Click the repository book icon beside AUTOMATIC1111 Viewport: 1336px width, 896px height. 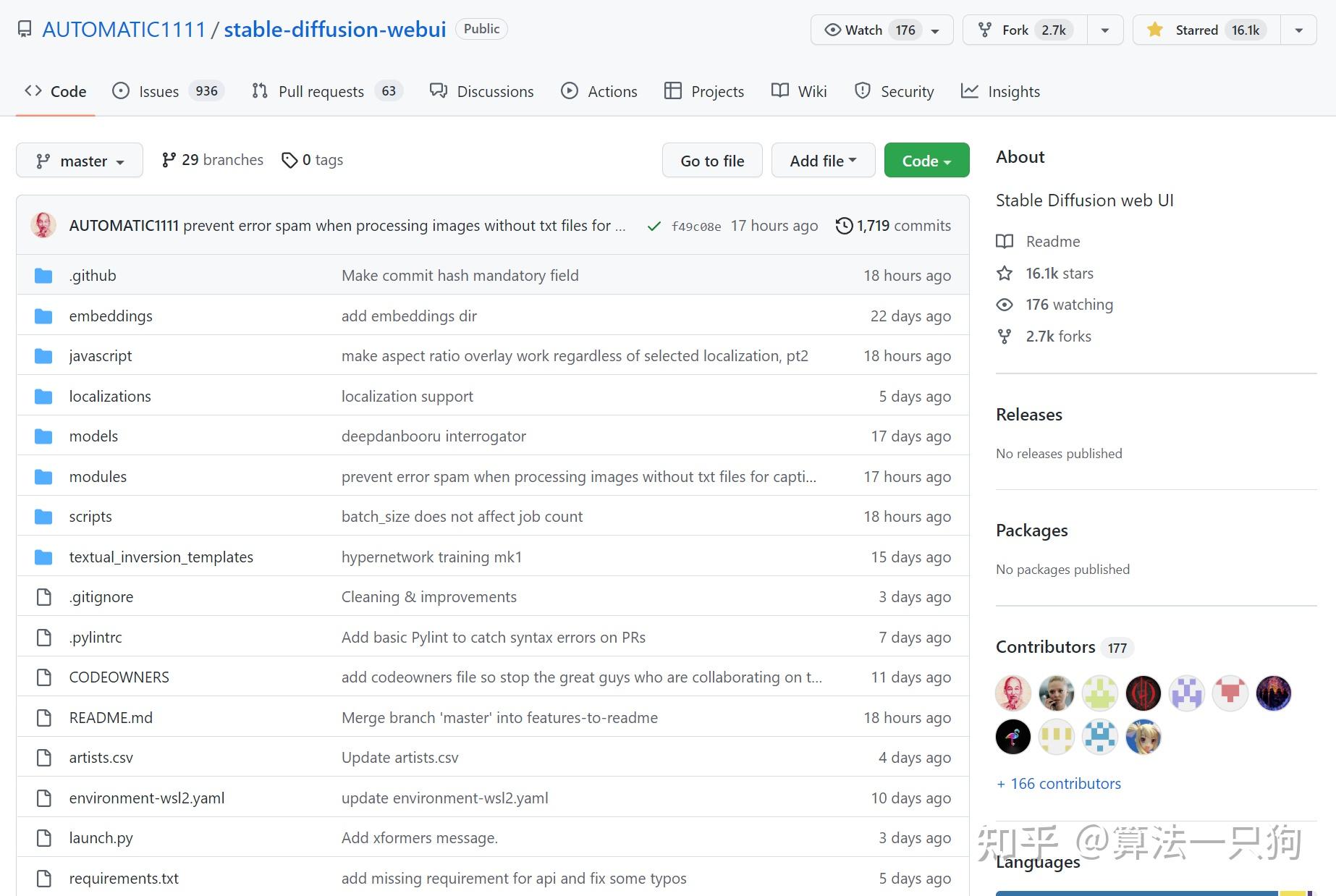[x=25, y=30]
